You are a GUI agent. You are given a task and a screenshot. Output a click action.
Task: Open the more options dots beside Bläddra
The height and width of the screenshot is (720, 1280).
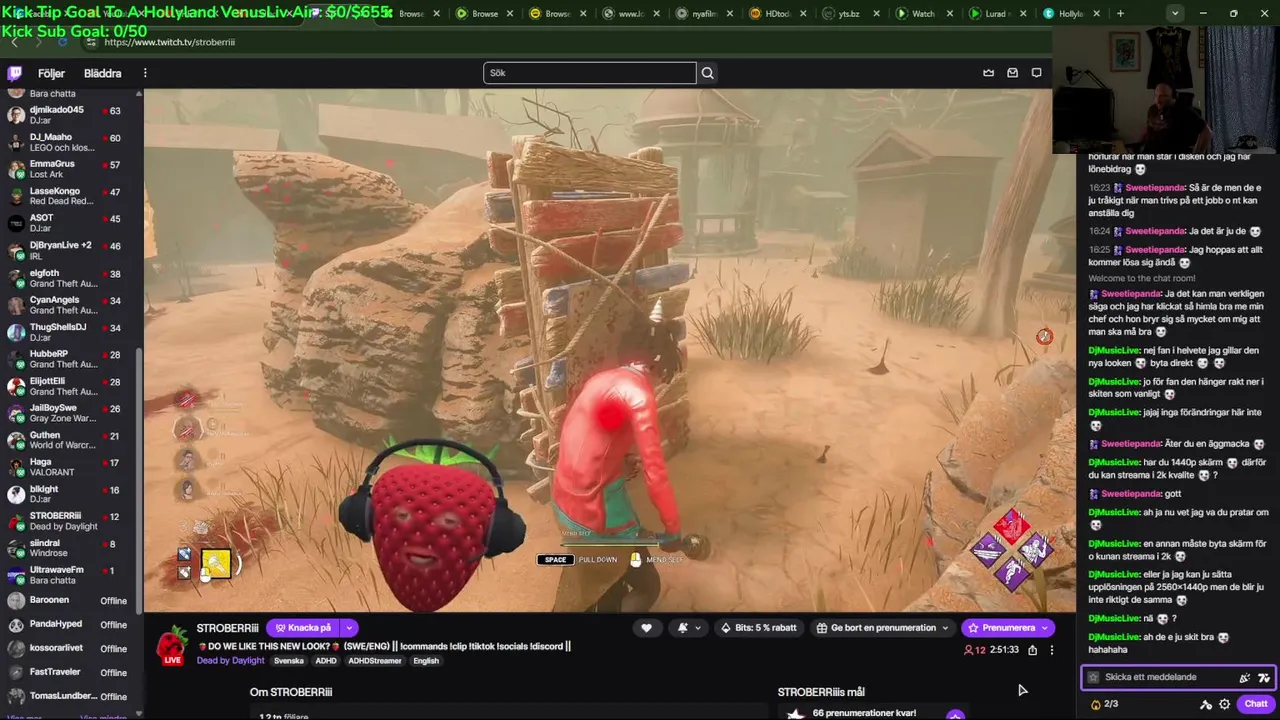click(x=145, y=73)
